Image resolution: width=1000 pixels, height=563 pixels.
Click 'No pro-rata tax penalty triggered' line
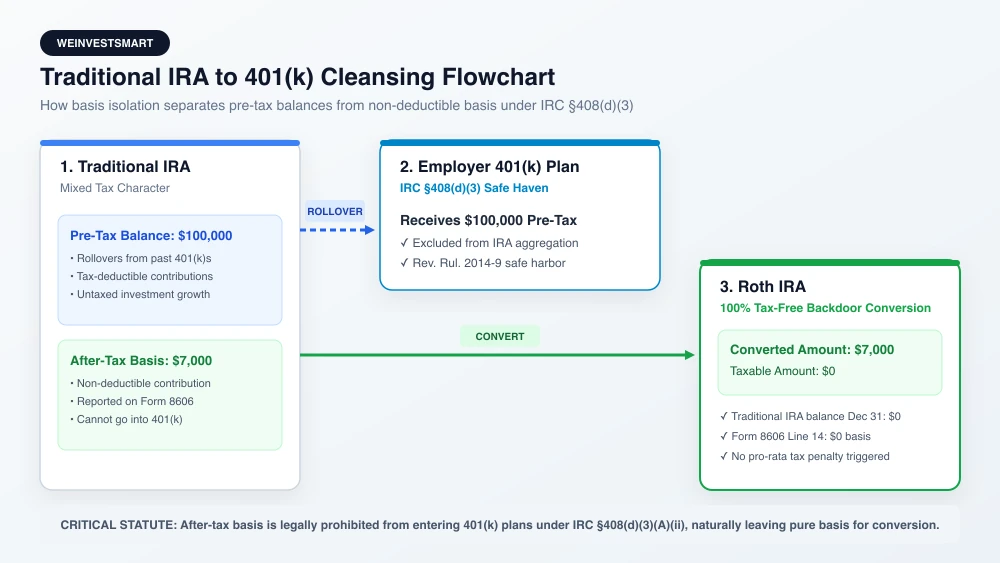[805, 456]
